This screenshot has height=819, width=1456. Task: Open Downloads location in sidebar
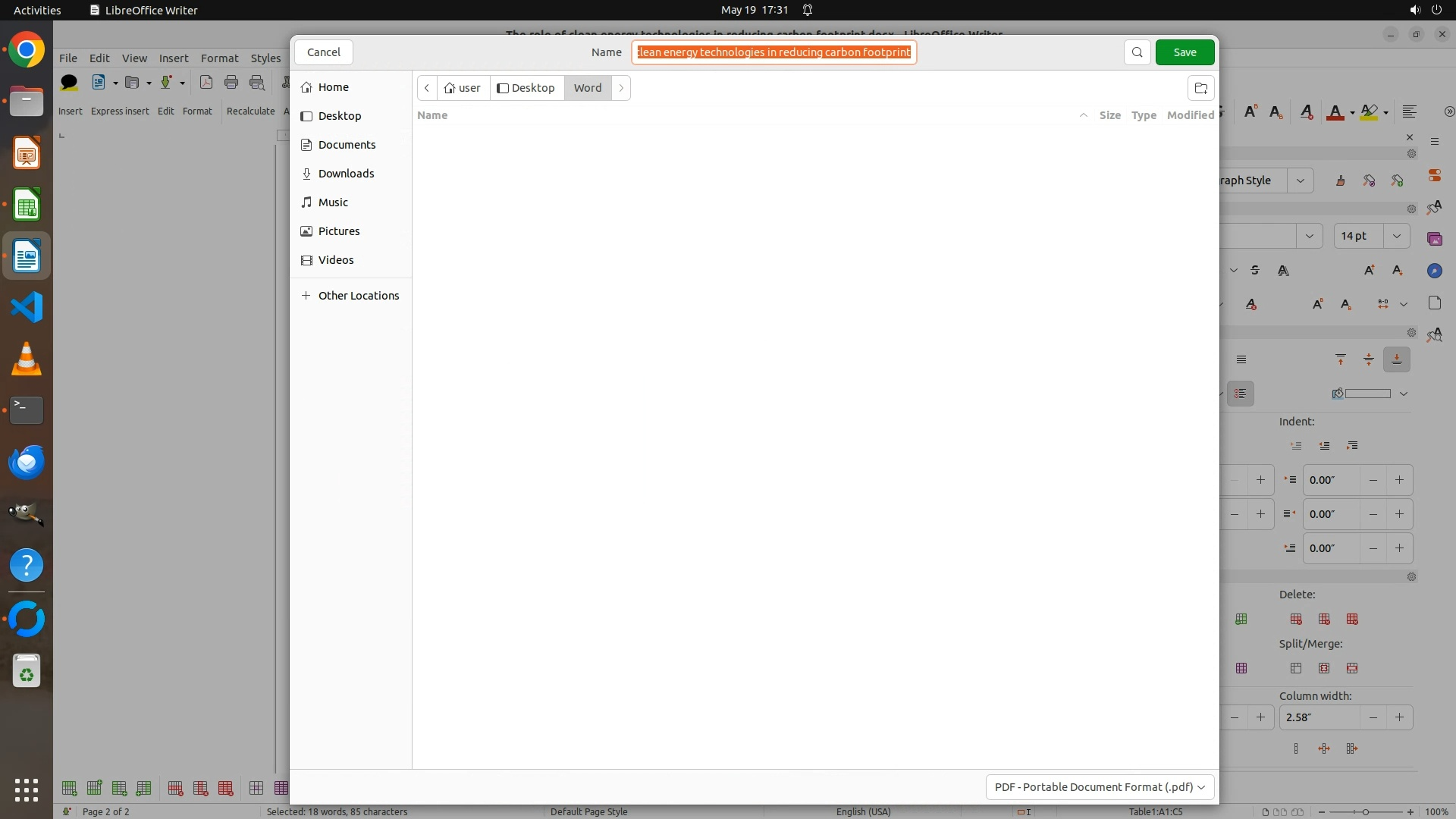pos(346,174)
